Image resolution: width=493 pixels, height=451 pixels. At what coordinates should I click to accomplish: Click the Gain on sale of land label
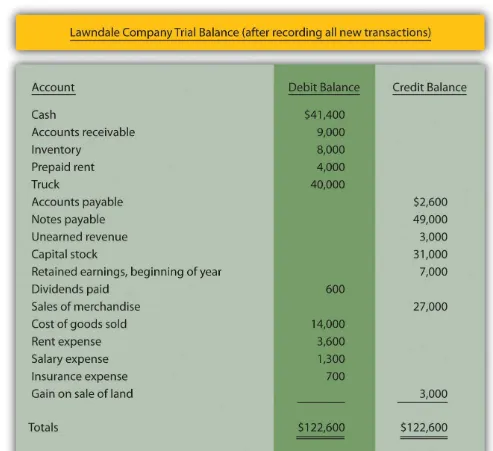(x=82, y=394)
